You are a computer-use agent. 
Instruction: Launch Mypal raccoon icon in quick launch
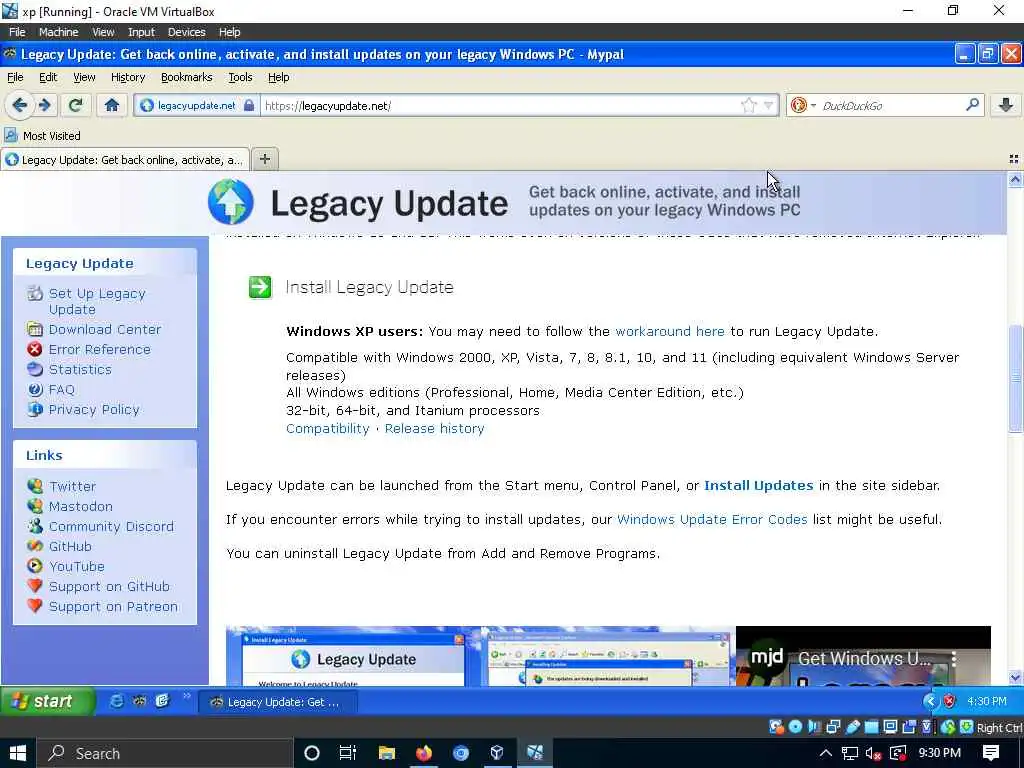pos(139,701)
